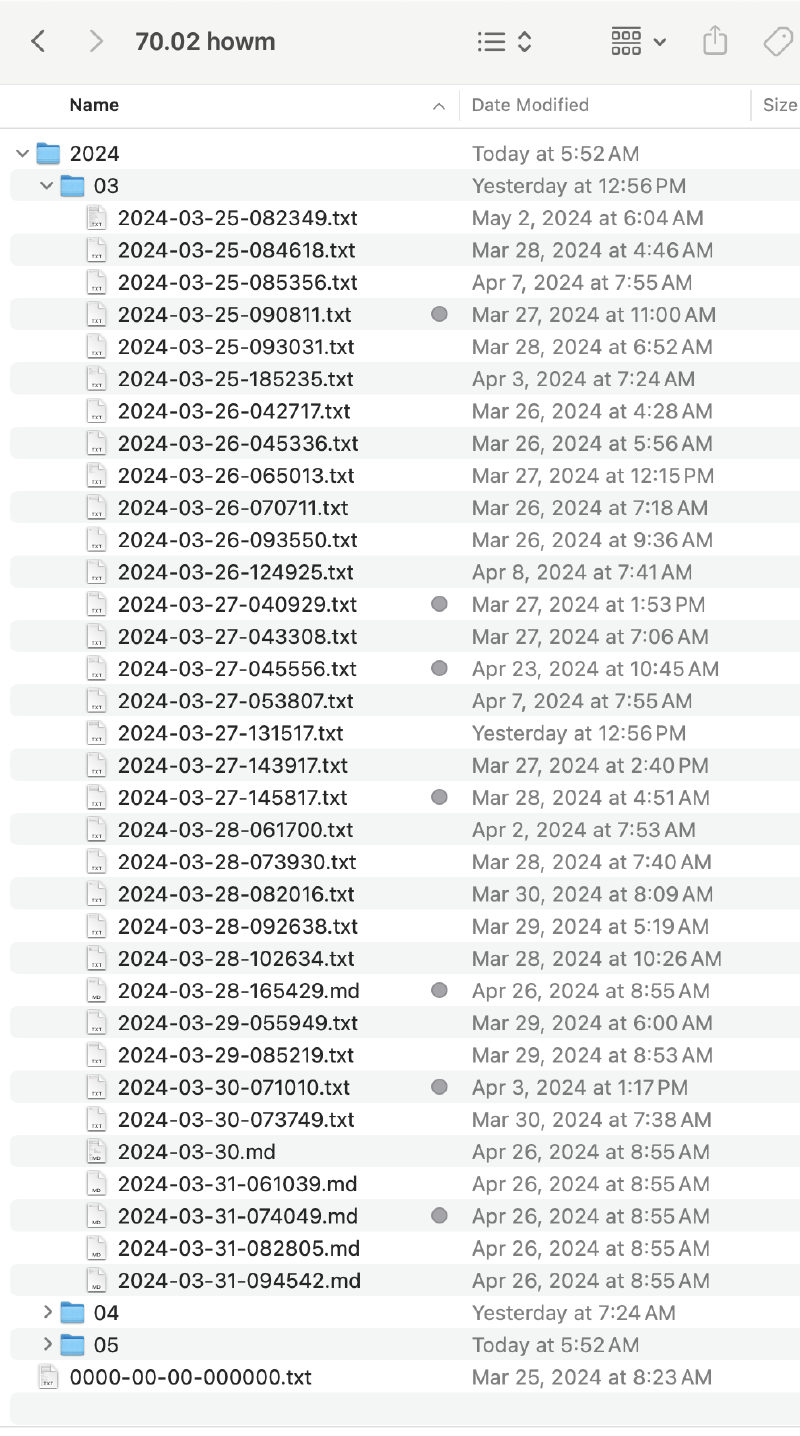
Task: Open the Share menu icon
Action: pos(714,42)
